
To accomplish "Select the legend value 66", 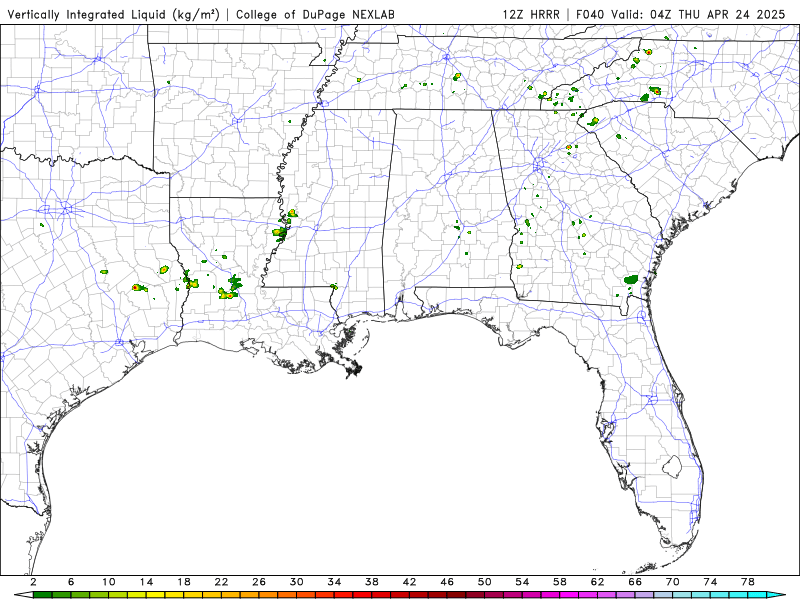I will click(635, 582).
